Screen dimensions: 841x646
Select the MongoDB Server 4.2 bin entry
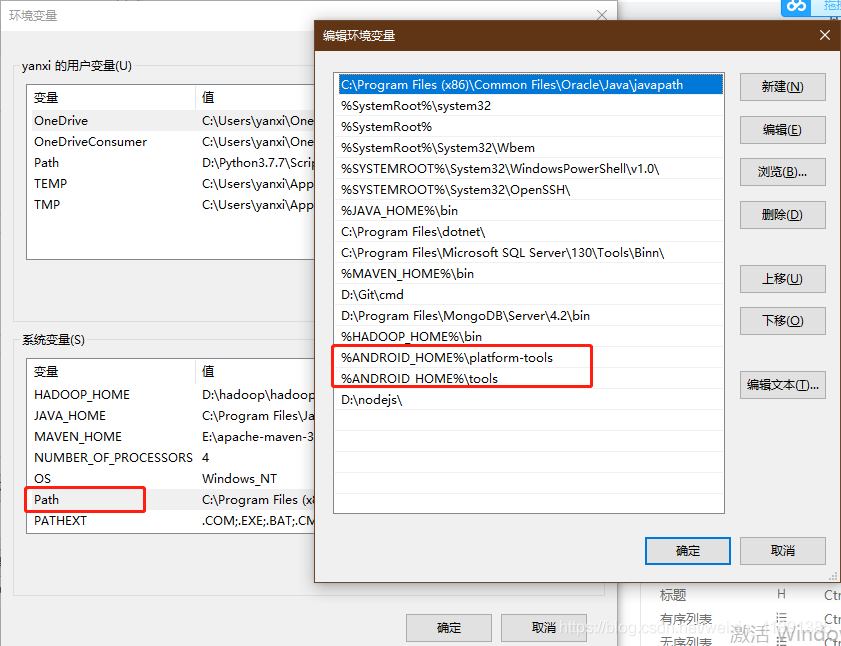[x=529, y=315]
